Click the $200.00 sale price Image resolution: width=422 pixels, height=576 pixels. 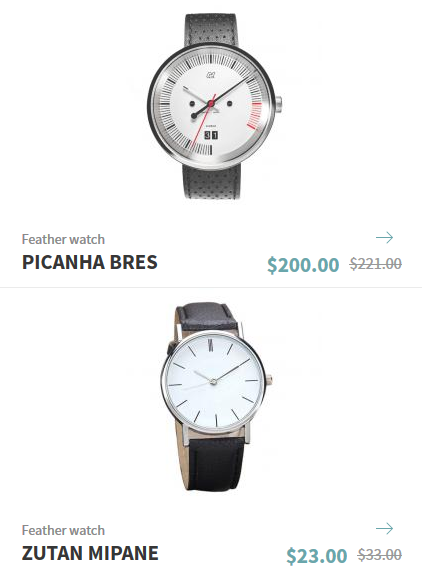coord(303,265)
